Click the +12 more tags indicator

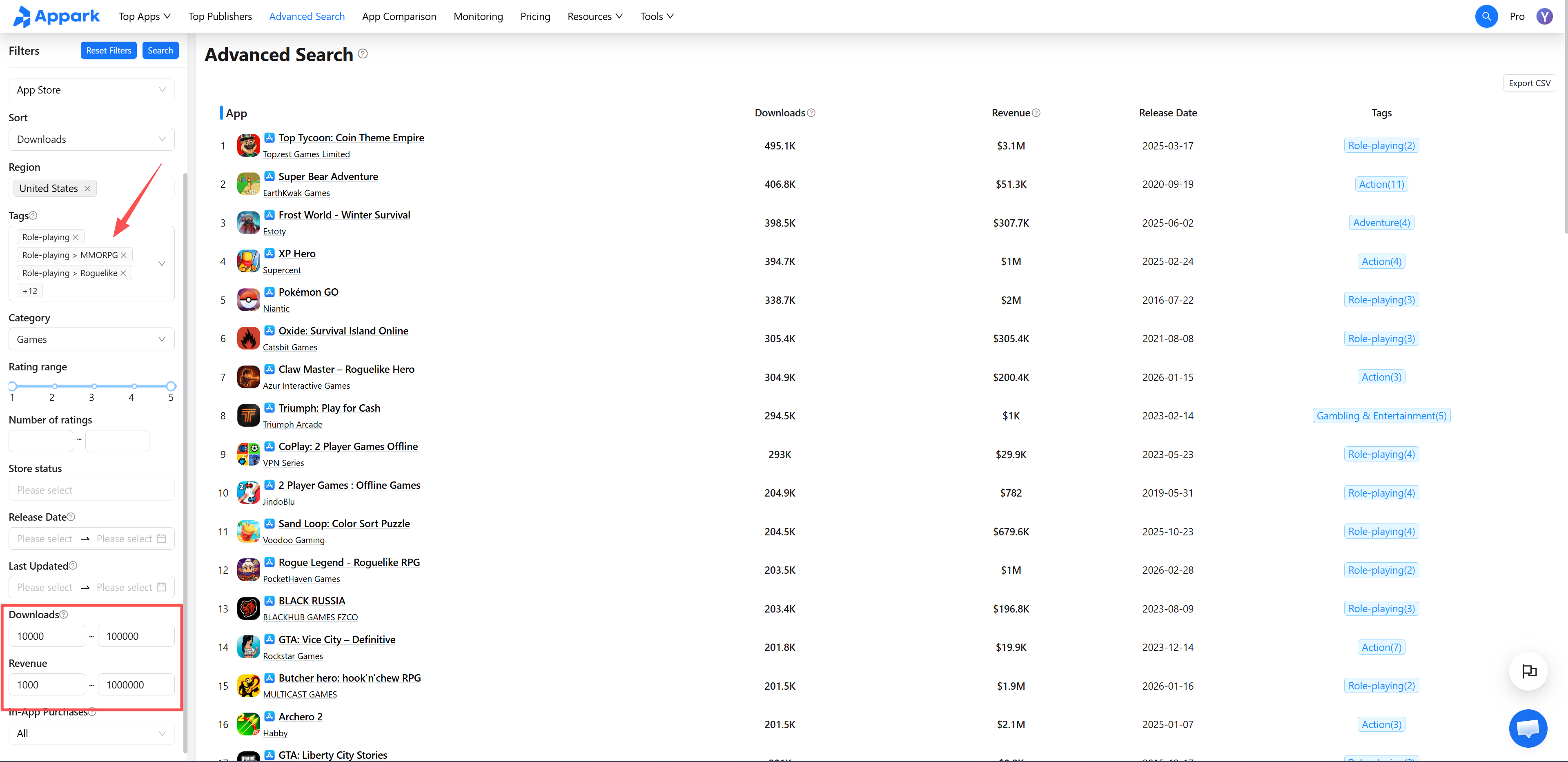click(30, 291)
